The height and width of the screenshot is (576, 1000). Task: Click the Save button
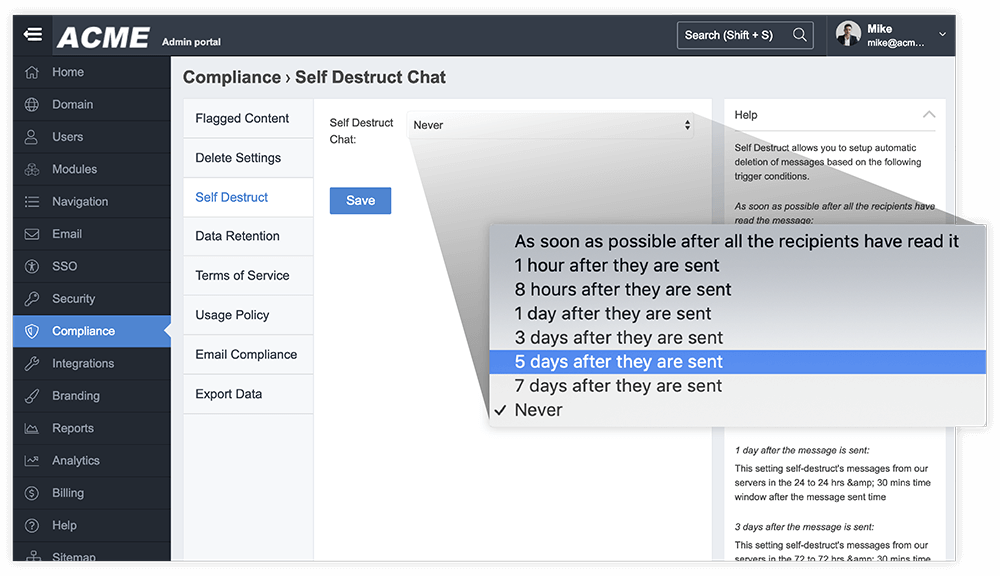[359, 200]
